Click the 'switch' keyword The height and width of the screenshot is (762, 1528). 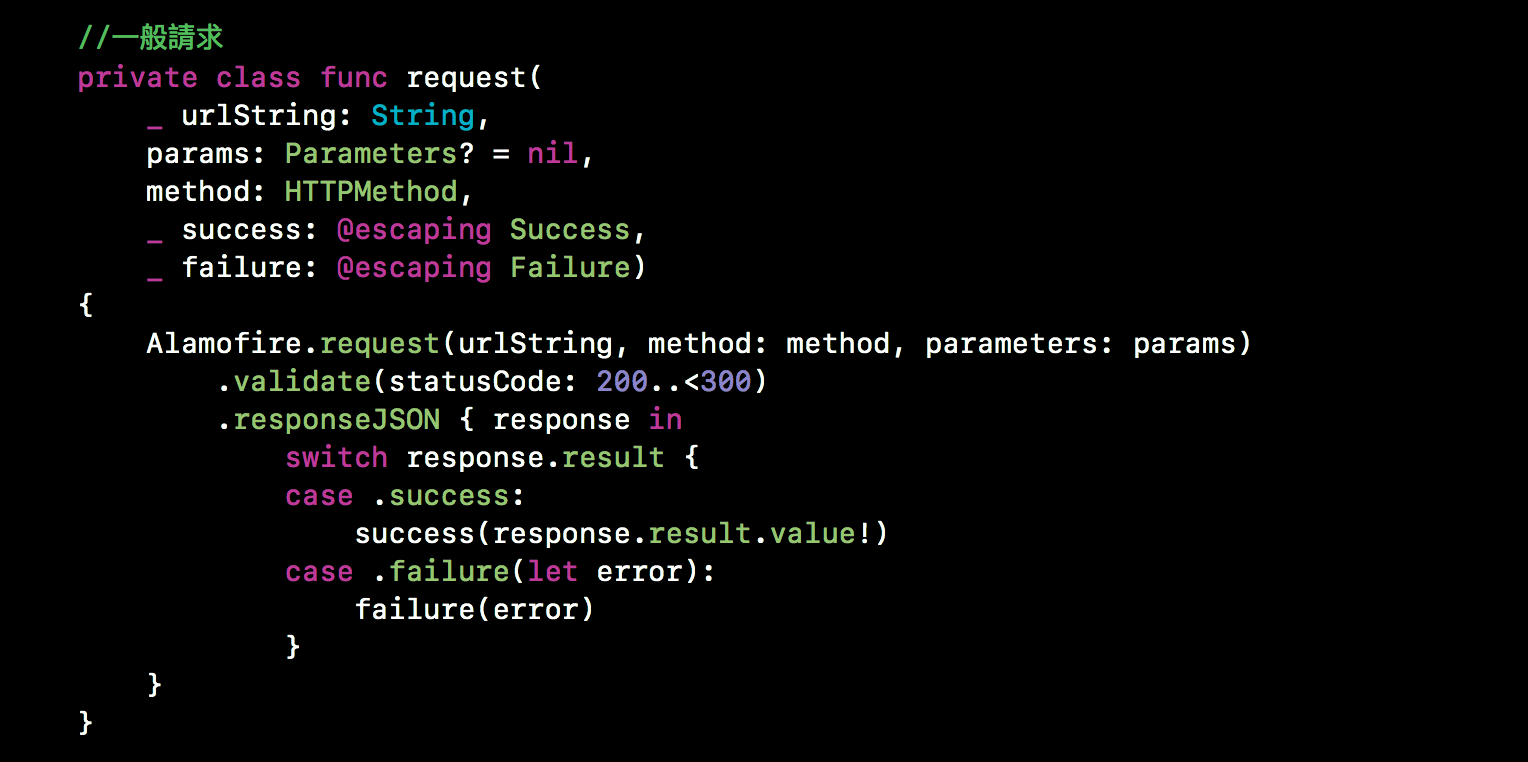(x=336, y=458)
